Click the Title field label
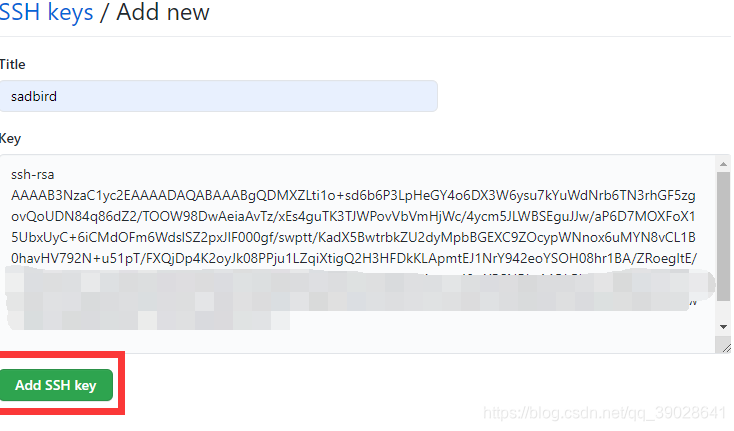The height and width of the screenshot is (431, 734). click(13, 65)
